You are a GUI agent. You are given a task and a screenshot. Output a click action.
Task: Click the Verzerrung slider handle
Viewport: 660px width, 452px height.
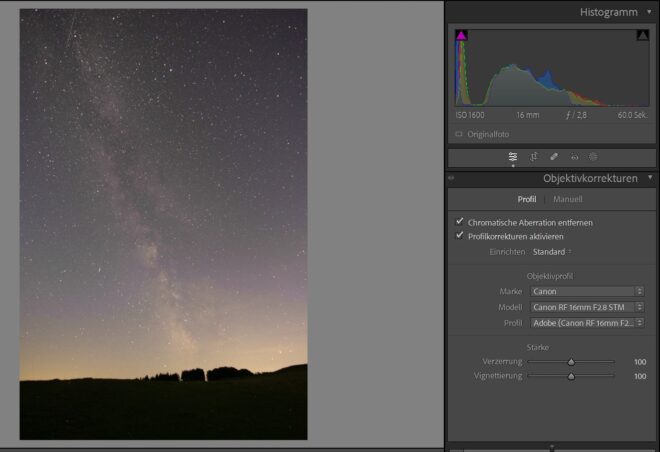coord(571,362)
